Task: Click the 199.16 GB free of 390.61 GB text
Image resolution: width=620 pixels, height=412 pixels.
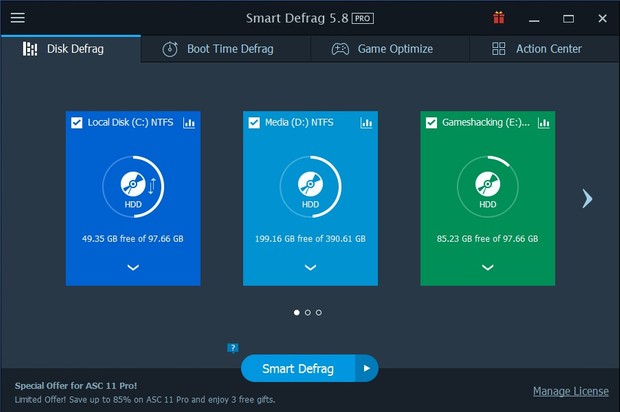Action: click(x=310, y=239)
